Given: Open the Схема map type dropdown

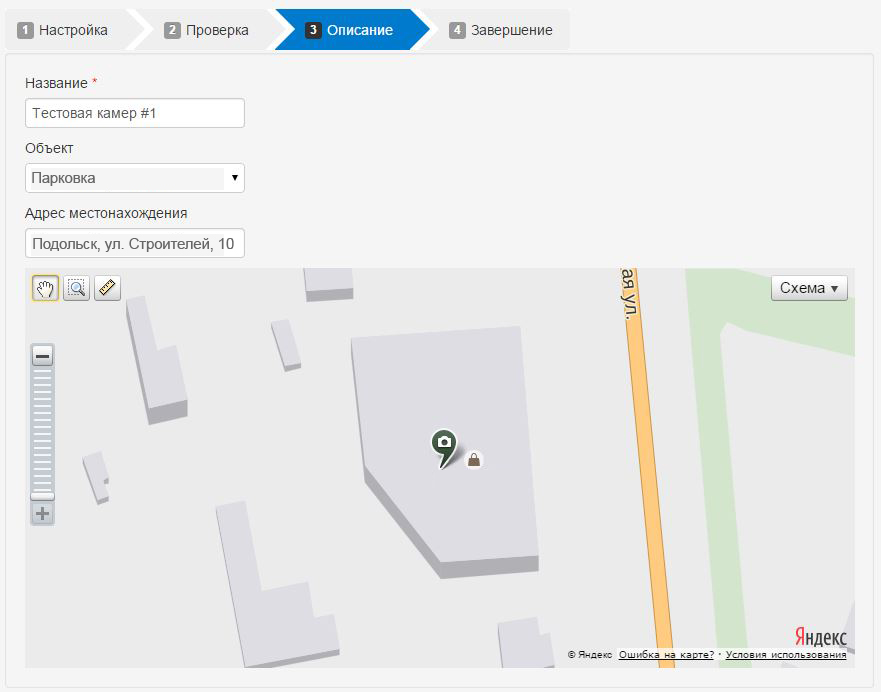Looking at the screenshot, I should click(x=808, y=288).
